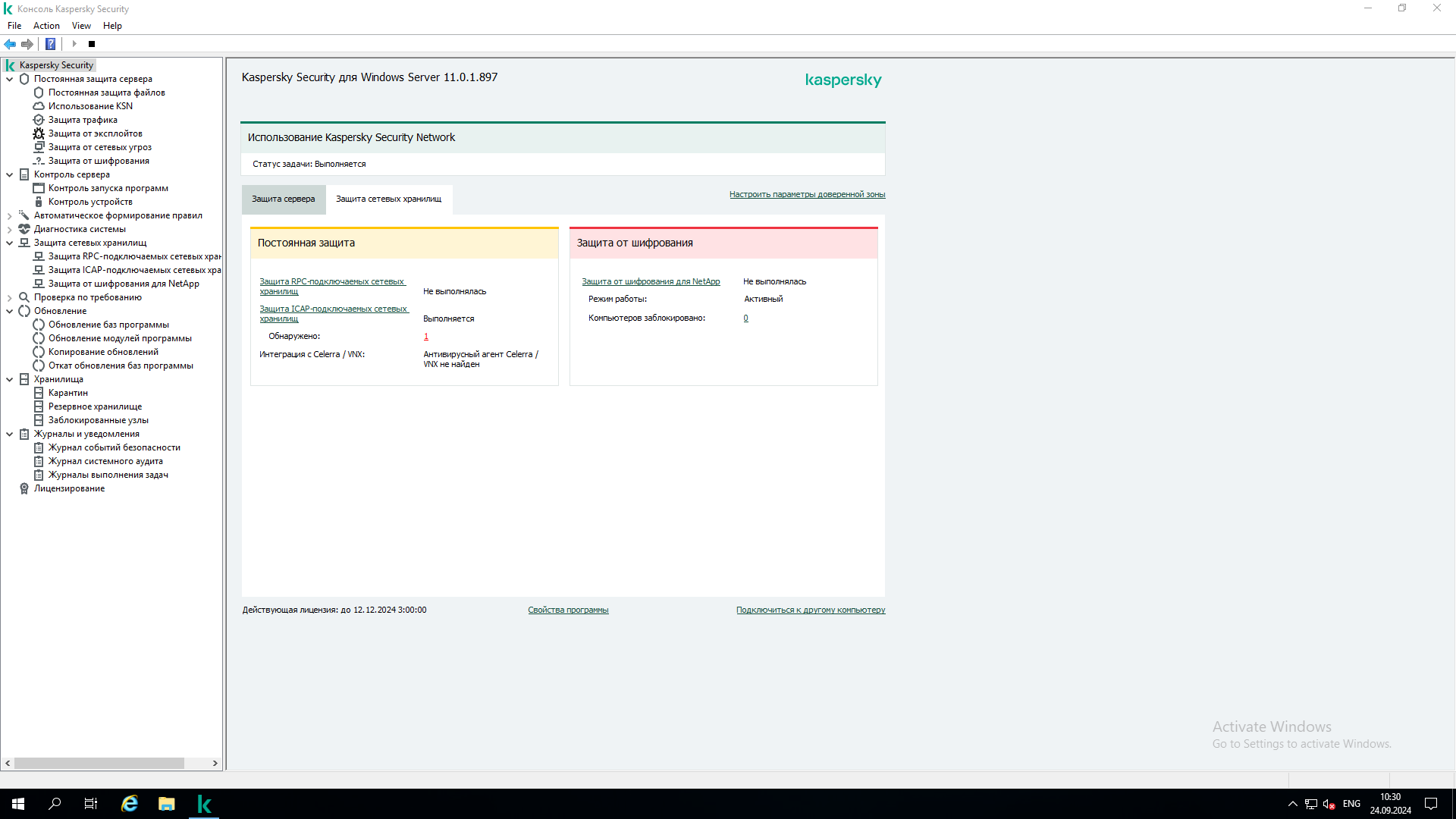Click the Контроль устройств icon

coord(39,202)
